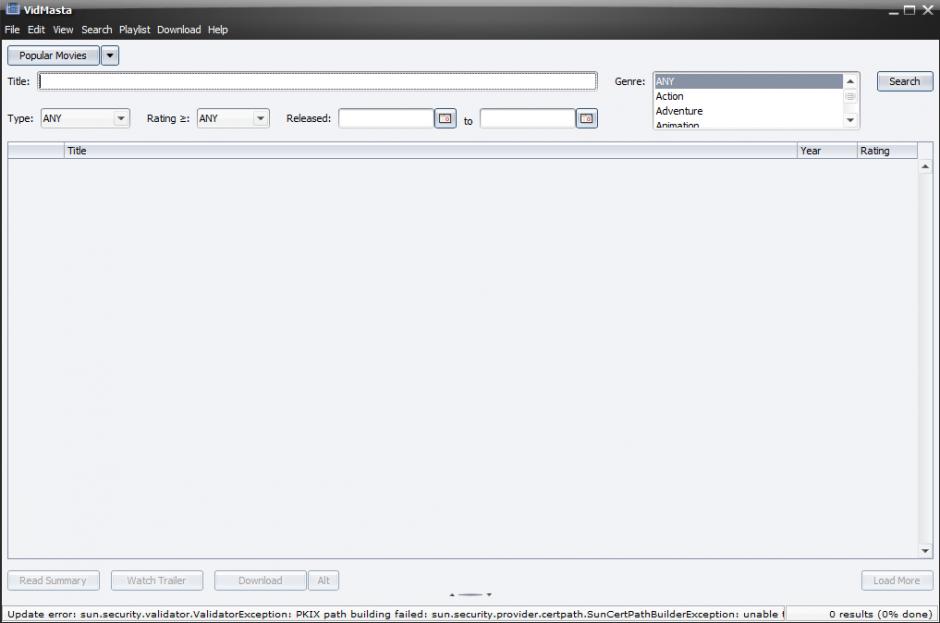Click the Genre list scroll-down arrow
The image size is (940, 623).
point(850,121)
